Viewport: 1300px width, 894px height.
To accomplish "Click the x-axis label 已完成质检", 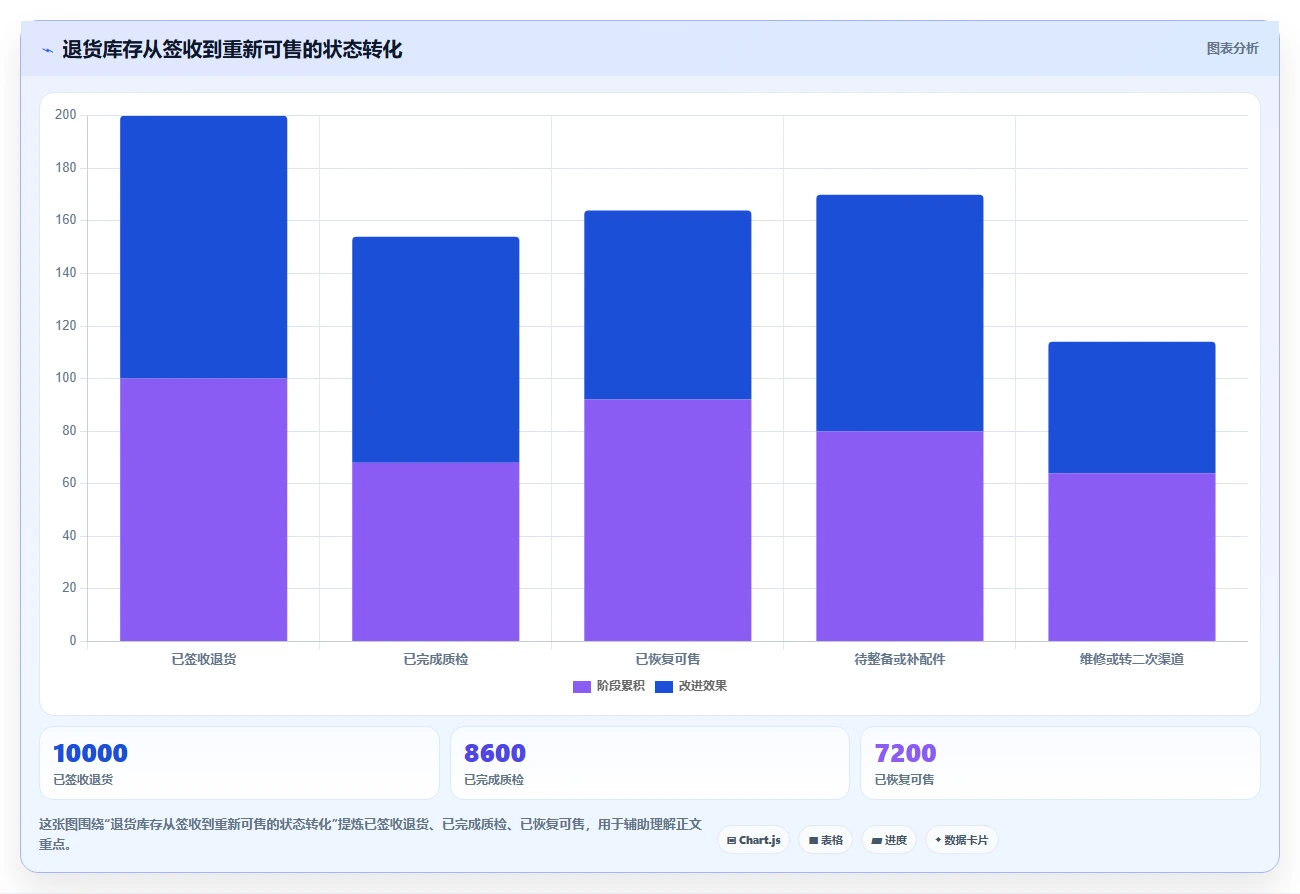I will click(x=436, y=660).
